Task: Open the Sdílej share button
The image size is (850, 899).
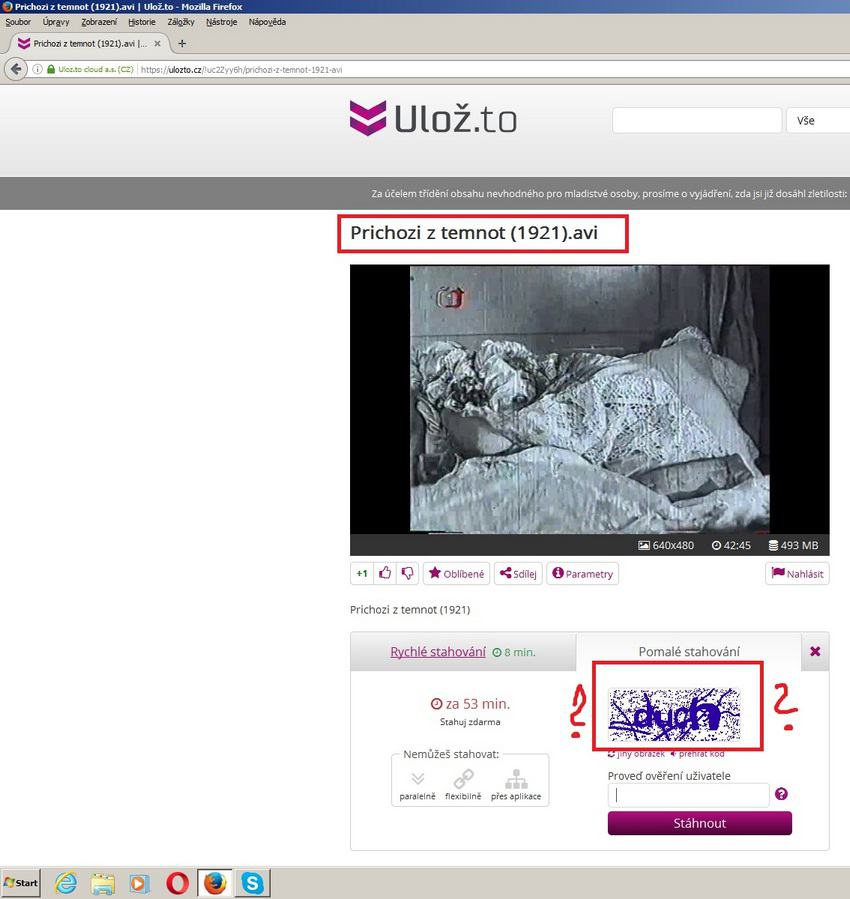Action: click(518, 573)
